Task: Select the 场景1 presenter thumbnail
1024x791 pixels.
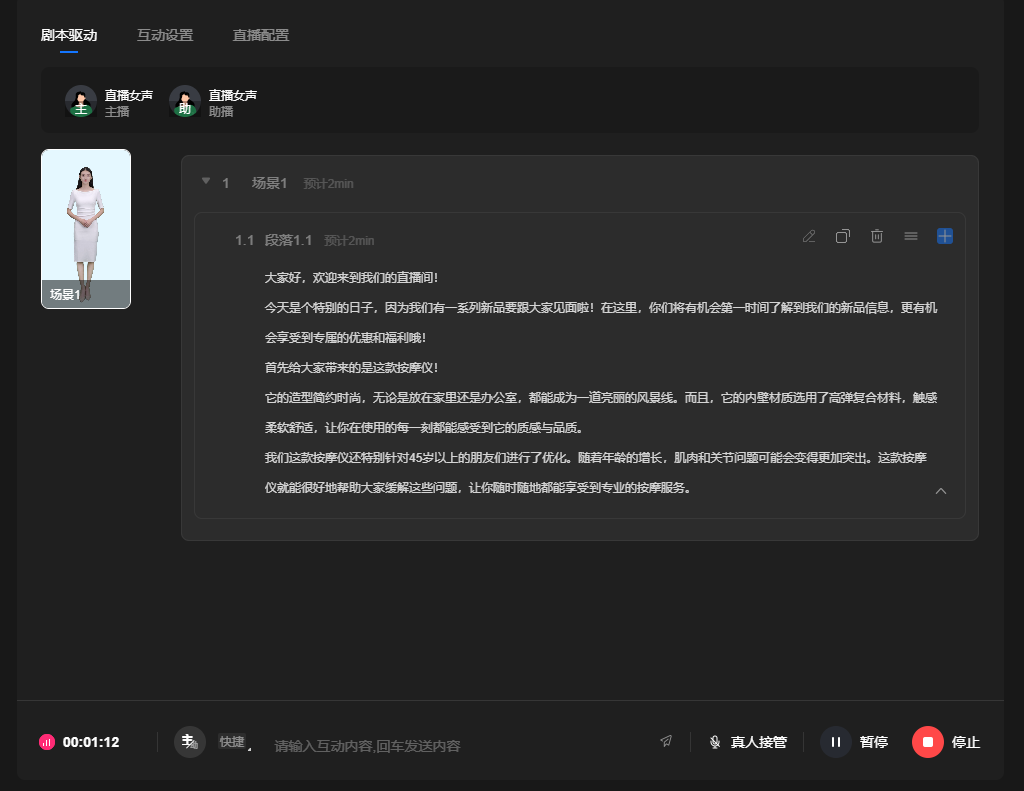Action: click(86, 229)
